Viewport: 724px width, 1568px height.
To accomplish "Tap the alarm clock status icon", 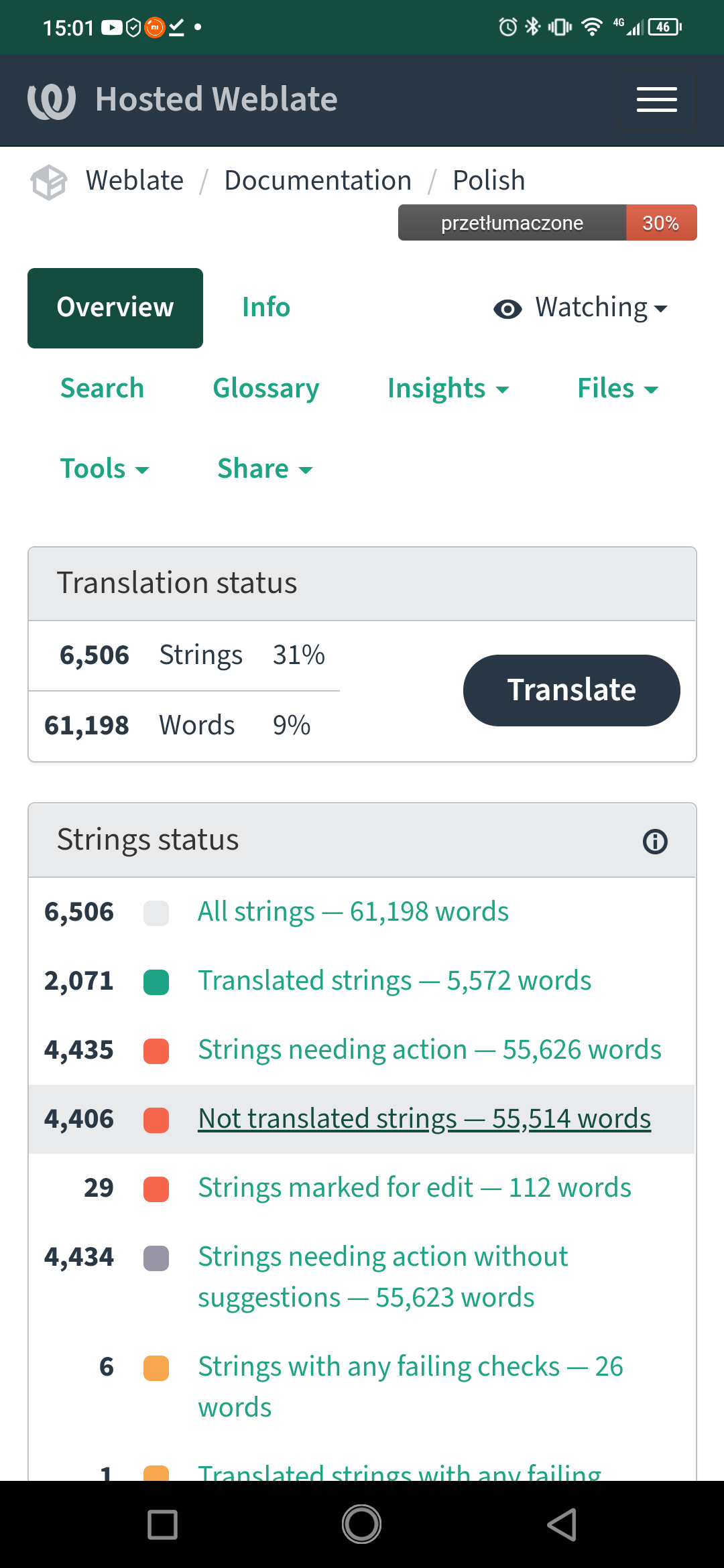I will 508,27.
